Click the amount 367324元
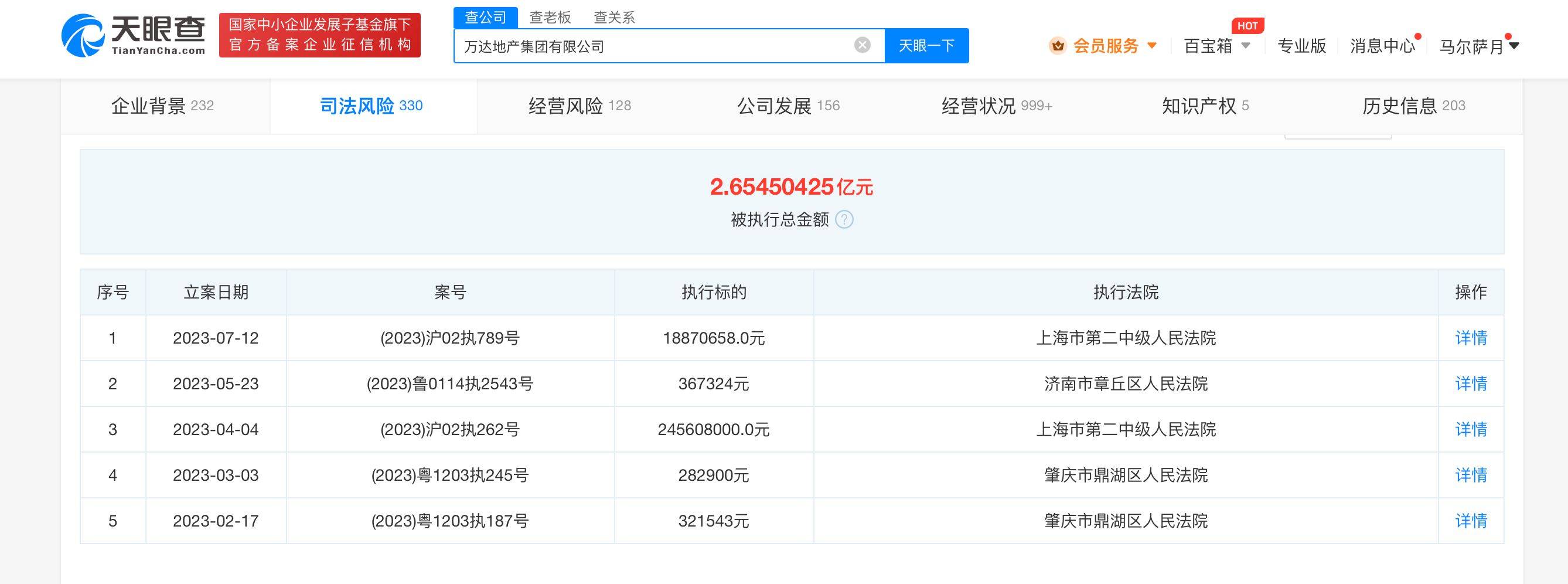The width and height of the screenshot is (1568, 584). pyautogui.click(x=713, y=383)
